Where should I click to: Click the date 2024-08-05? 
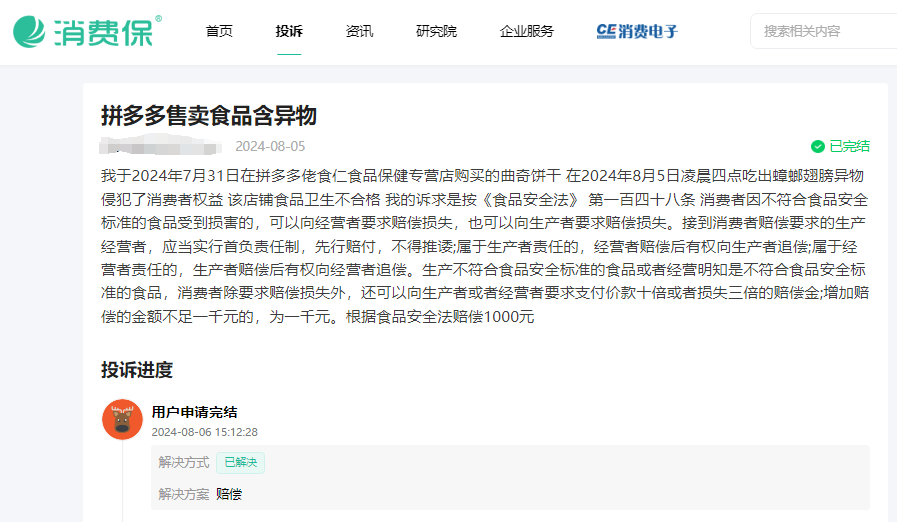coord(270,147)
